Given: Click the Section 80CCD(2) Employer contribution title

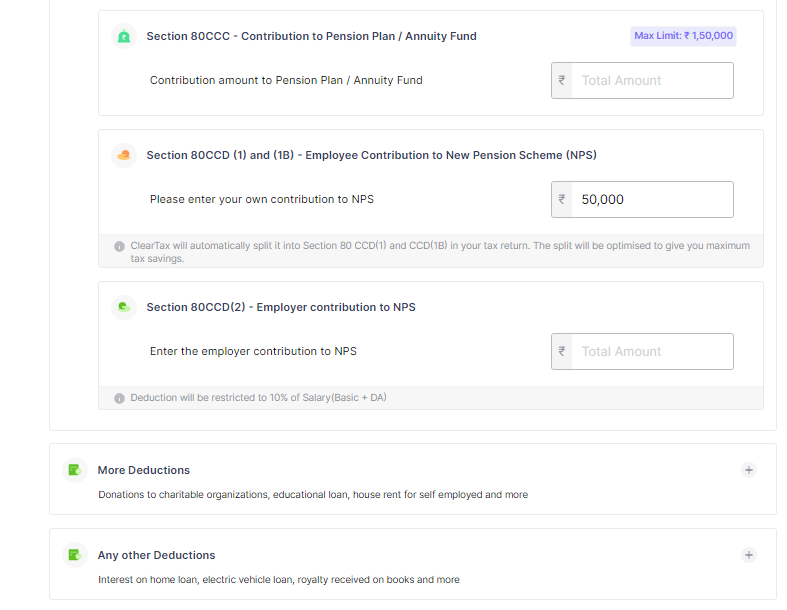Looking at the screenshot, I should pyautogui.click(x=281, y=307).
